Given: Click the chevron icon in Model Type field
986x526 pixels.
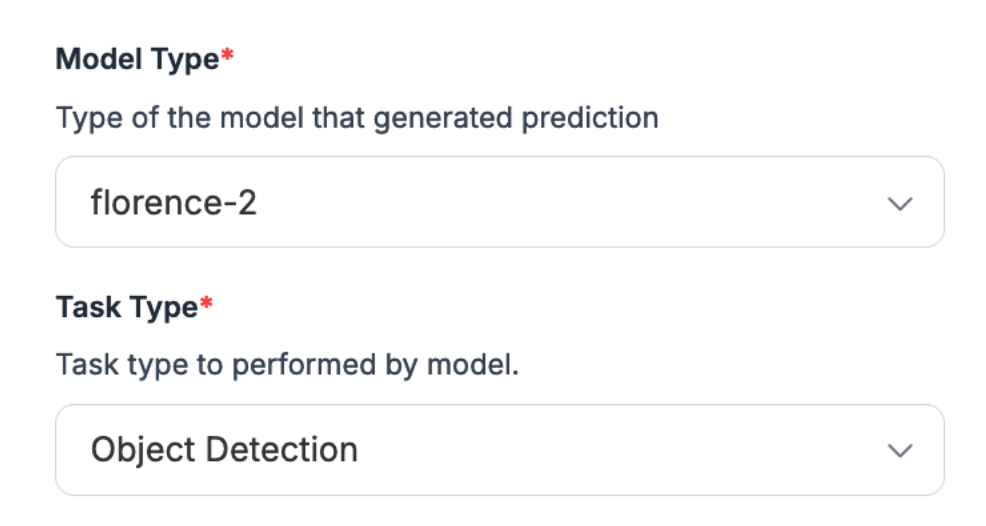Looking at the screenshot, I should [x=900, y=203].
